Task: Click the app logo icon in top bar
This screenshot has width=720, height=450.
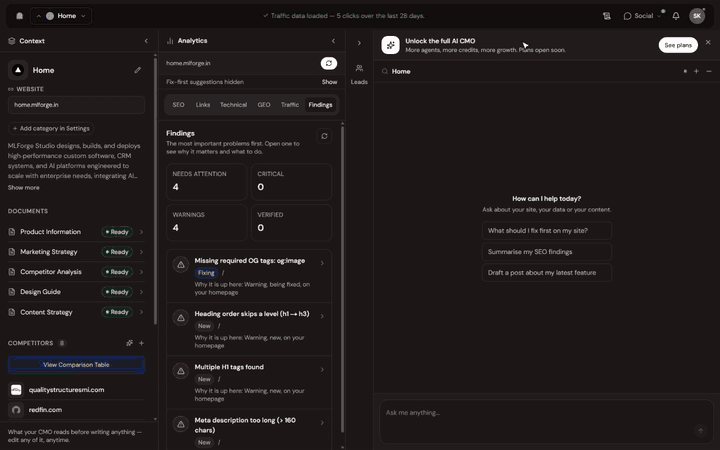Action: click(19, 16)
